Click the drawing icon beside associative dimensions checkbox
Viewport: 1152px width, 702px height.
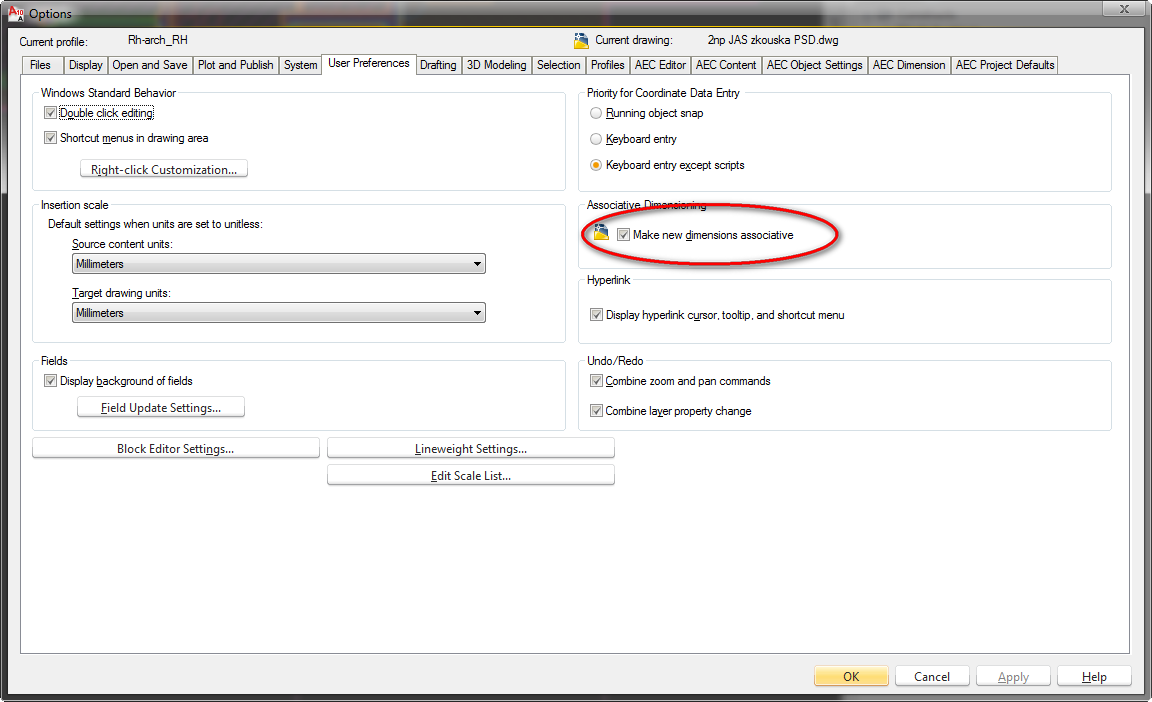[x=600, y=234]
